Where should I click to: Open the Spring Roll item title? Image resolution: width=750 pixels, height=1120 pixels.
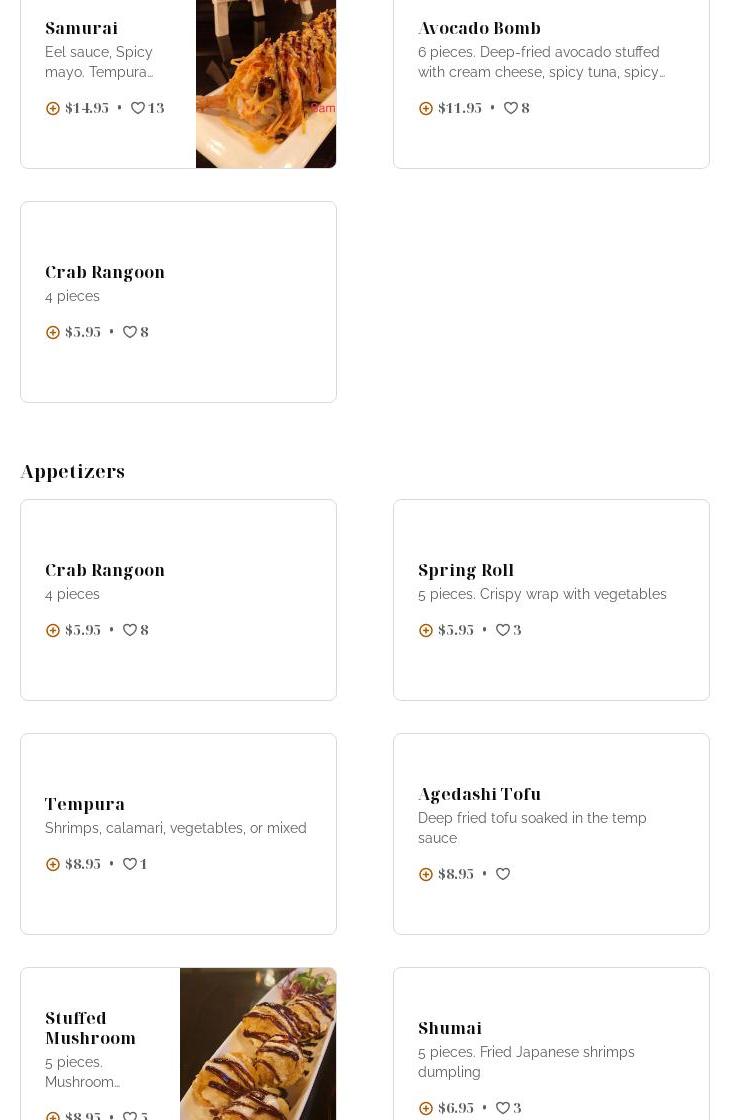(466, 570)
